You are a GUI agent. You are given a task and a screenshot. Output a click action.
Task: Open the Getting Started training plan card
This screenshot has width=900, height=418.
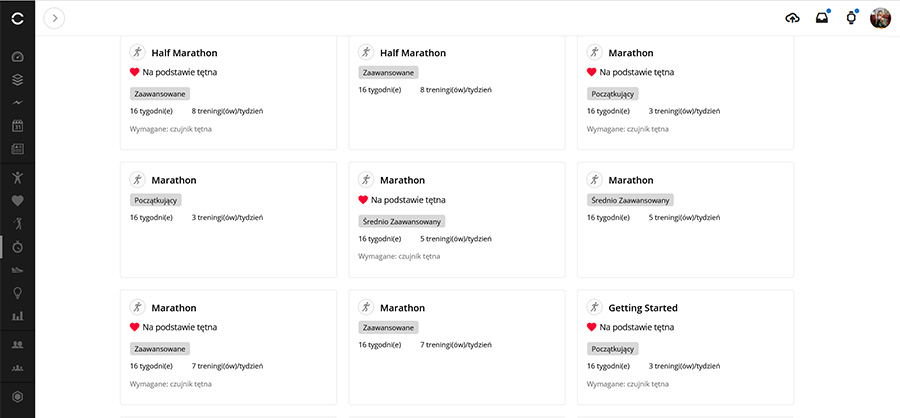(x=685, y=347)
